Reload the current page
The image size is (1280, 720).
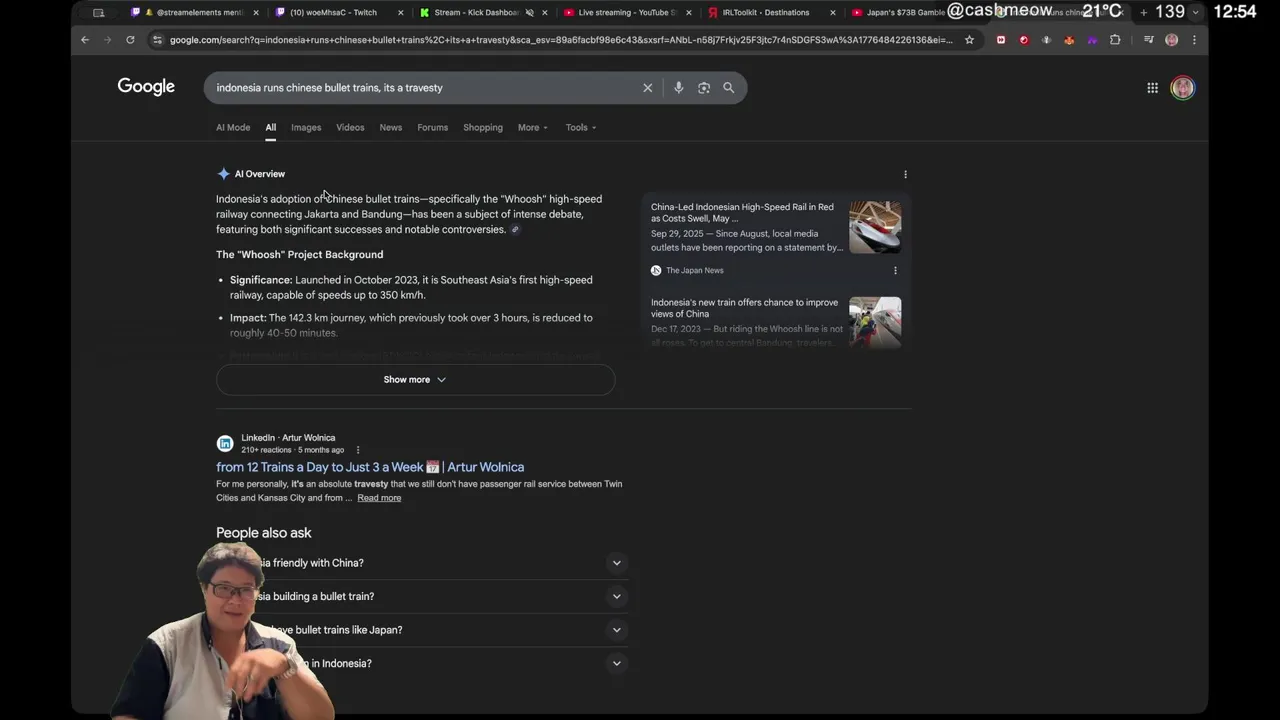point(130,40)
